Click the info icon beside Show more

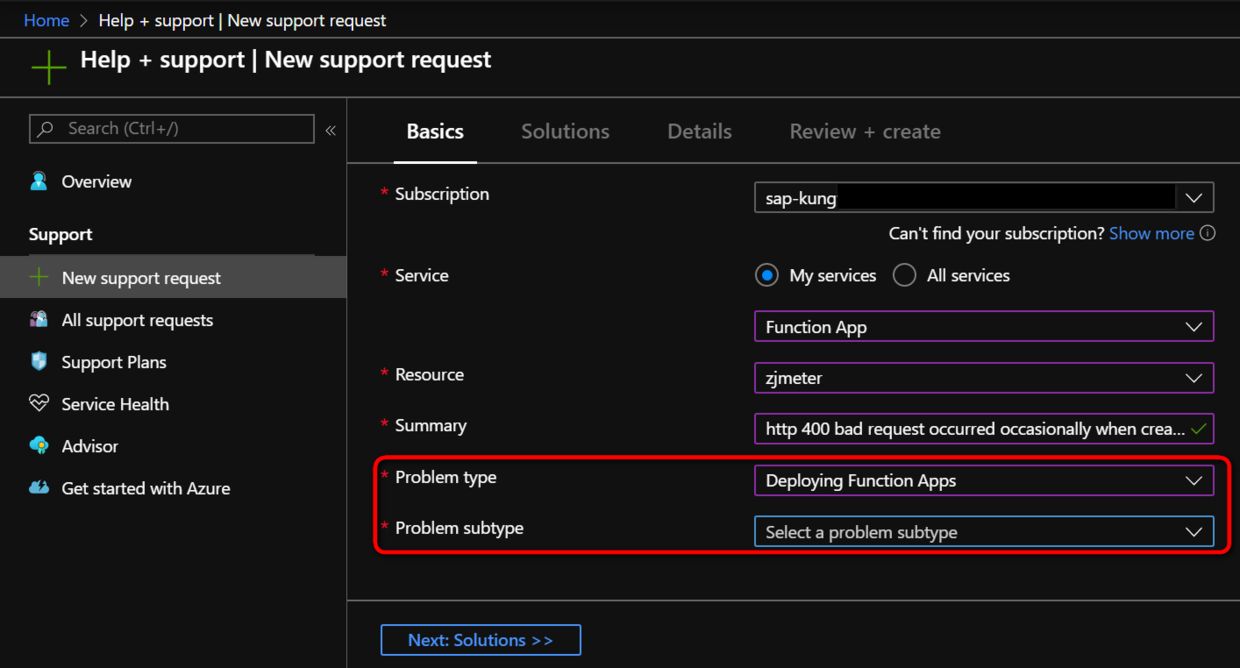pyautogui.click(x=1207, y=233)
